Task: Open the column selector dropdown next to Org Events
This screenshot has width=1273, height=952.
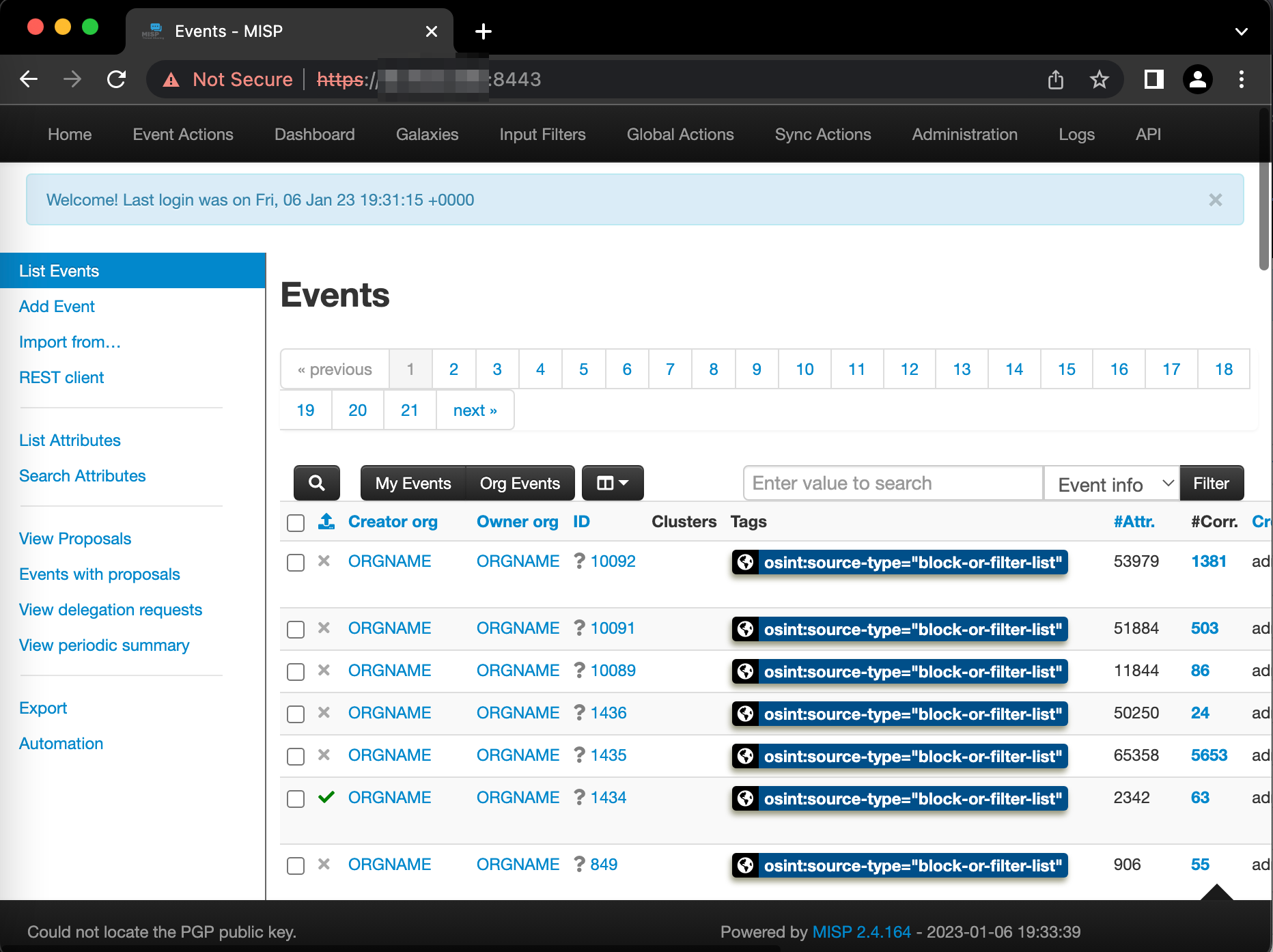Action: pos(612,483)
